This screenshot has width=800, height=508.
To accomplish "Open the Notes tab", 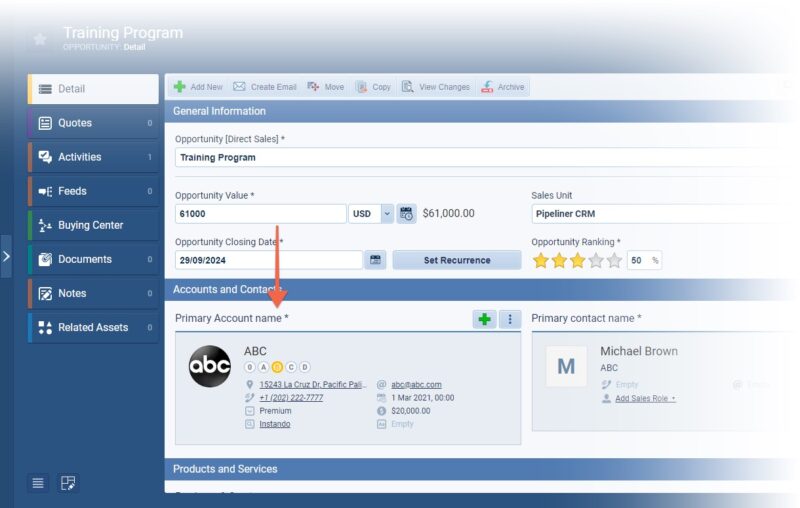I will point(93,293).
